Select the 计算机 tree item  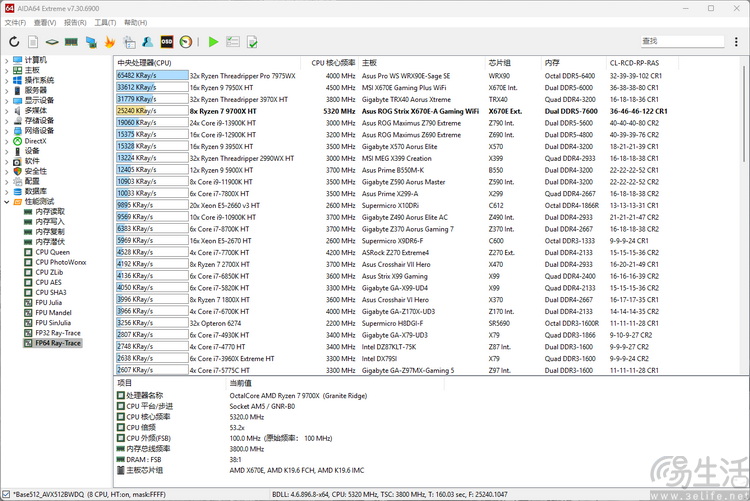(35, 60)
